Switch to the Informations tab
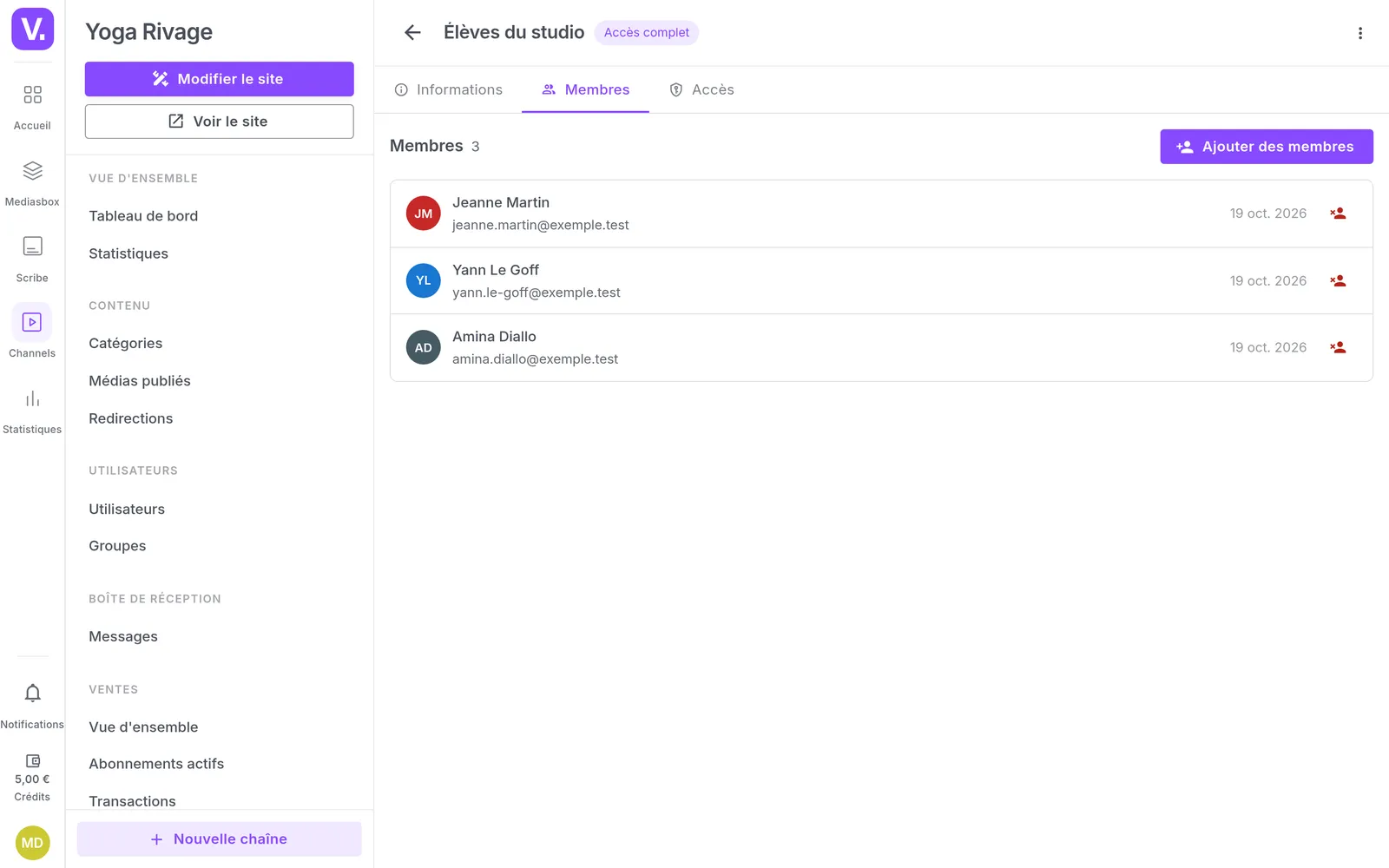This screenshot has width=1389, height=868. (448, 89)
